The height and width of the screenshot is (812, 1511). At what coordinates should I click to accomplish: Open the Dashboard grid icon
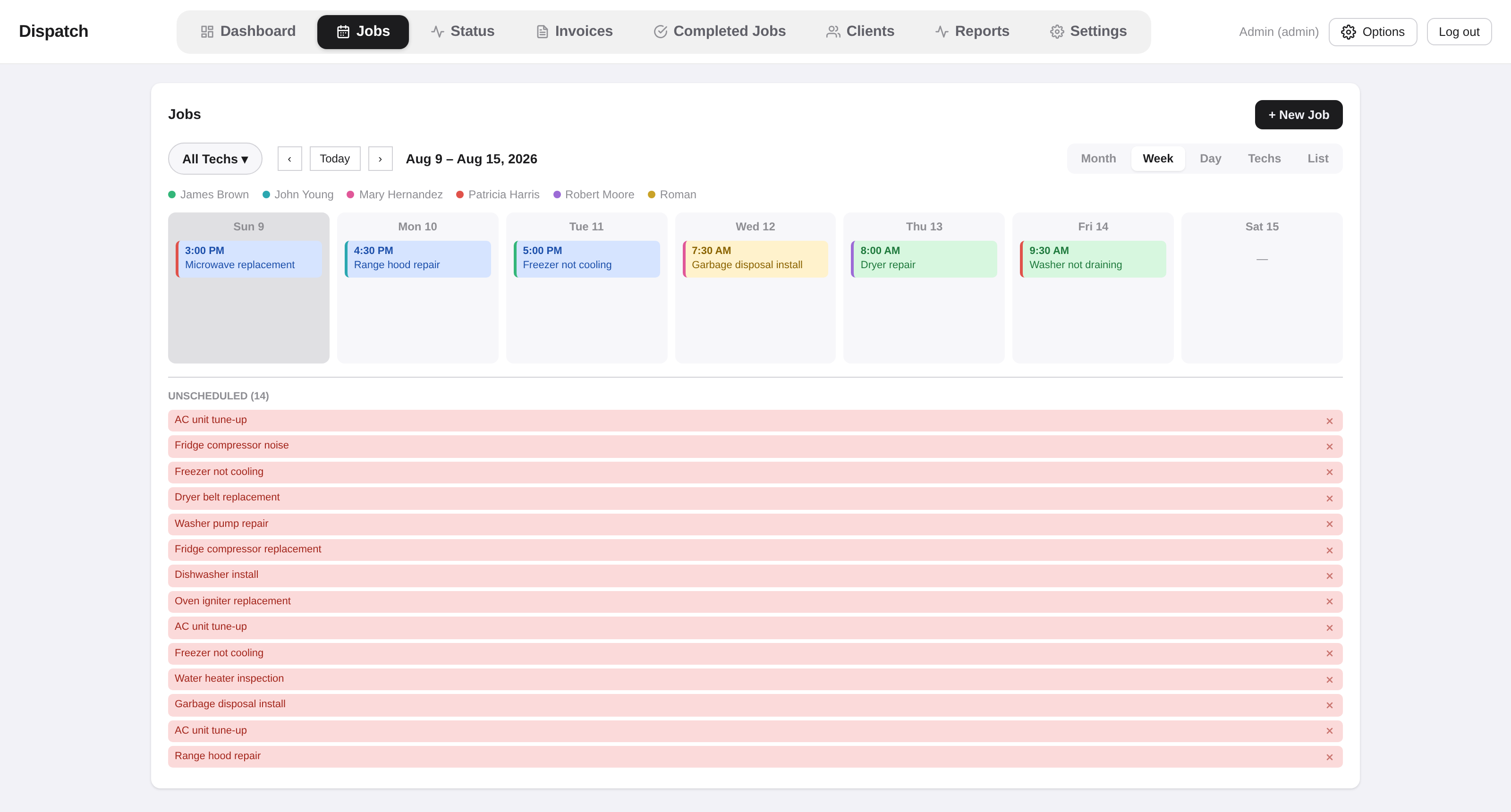[207, 32]
